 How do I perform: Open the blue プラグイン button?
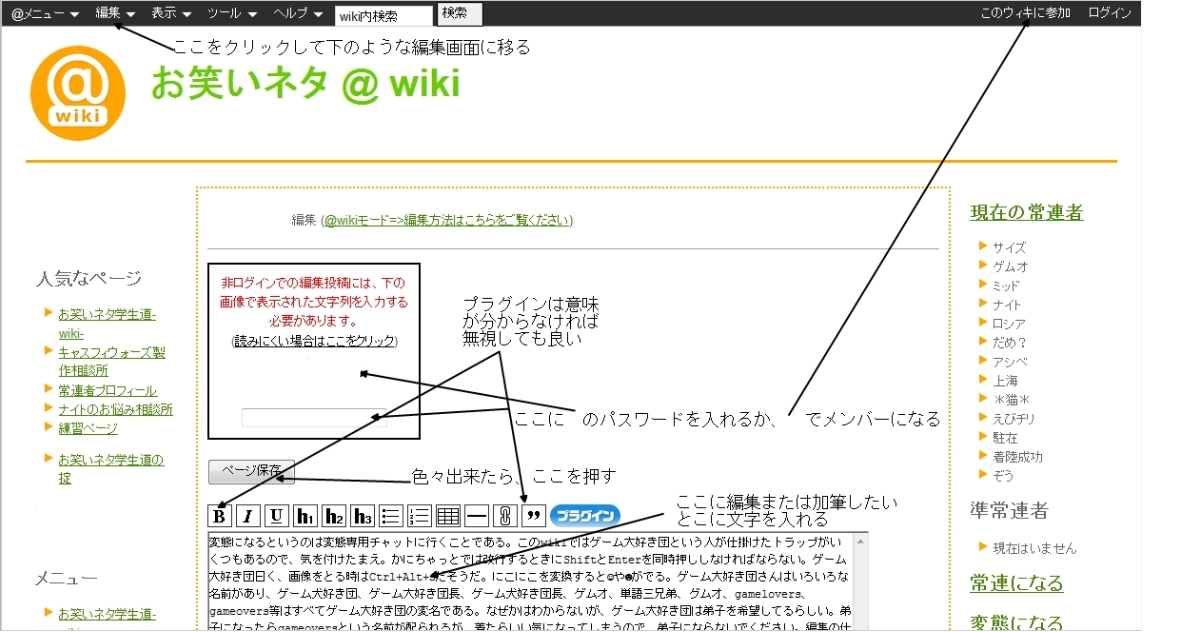(585, 516)
